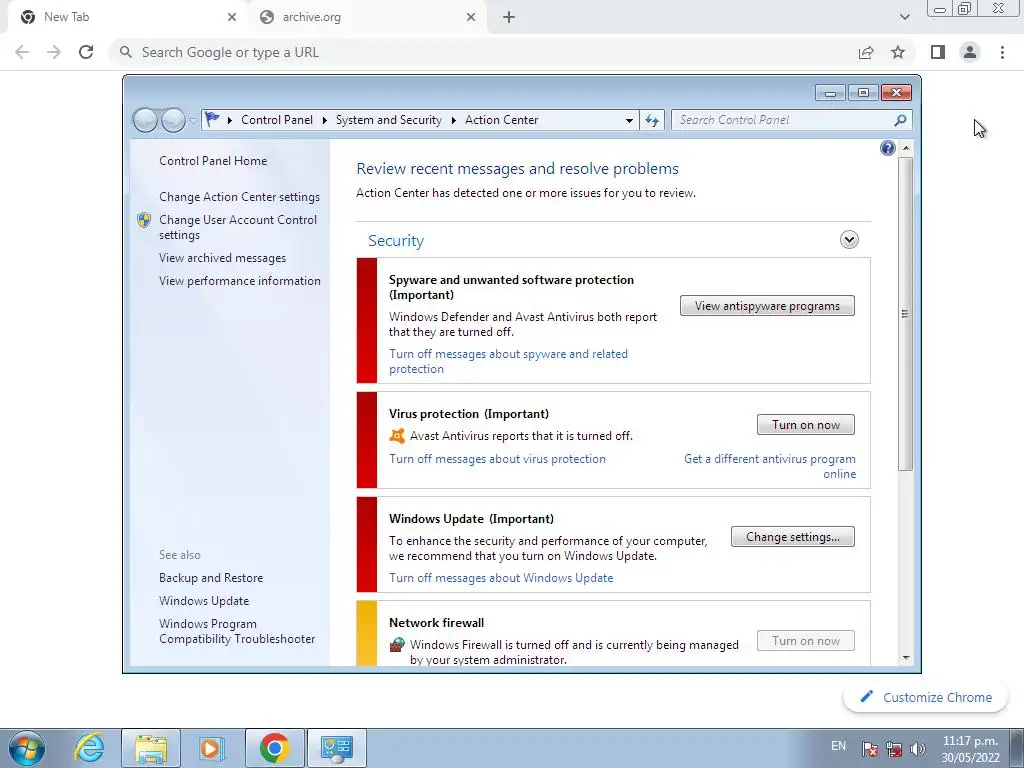Open Control Panel Home link
Screen dimensions: 1024x768
tap(213, 161)
